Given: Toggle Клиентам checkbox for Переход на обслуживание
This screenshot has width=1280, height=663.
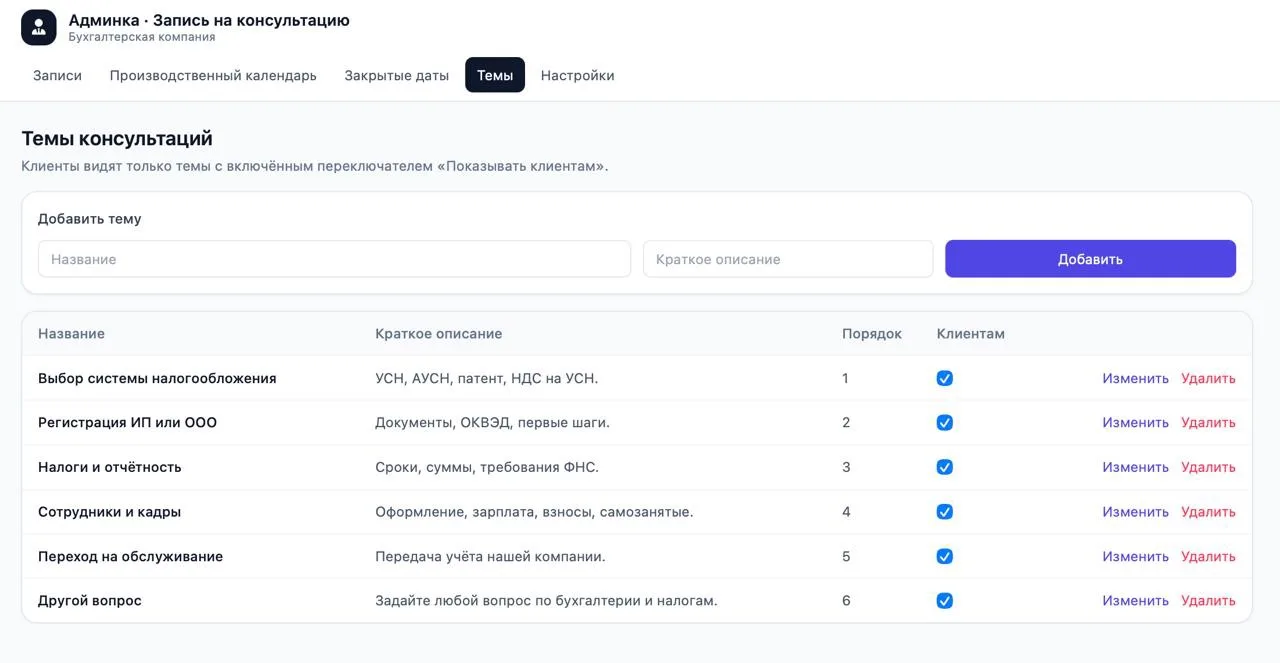Looking at the screenshot, I should (x=945, y=556).
